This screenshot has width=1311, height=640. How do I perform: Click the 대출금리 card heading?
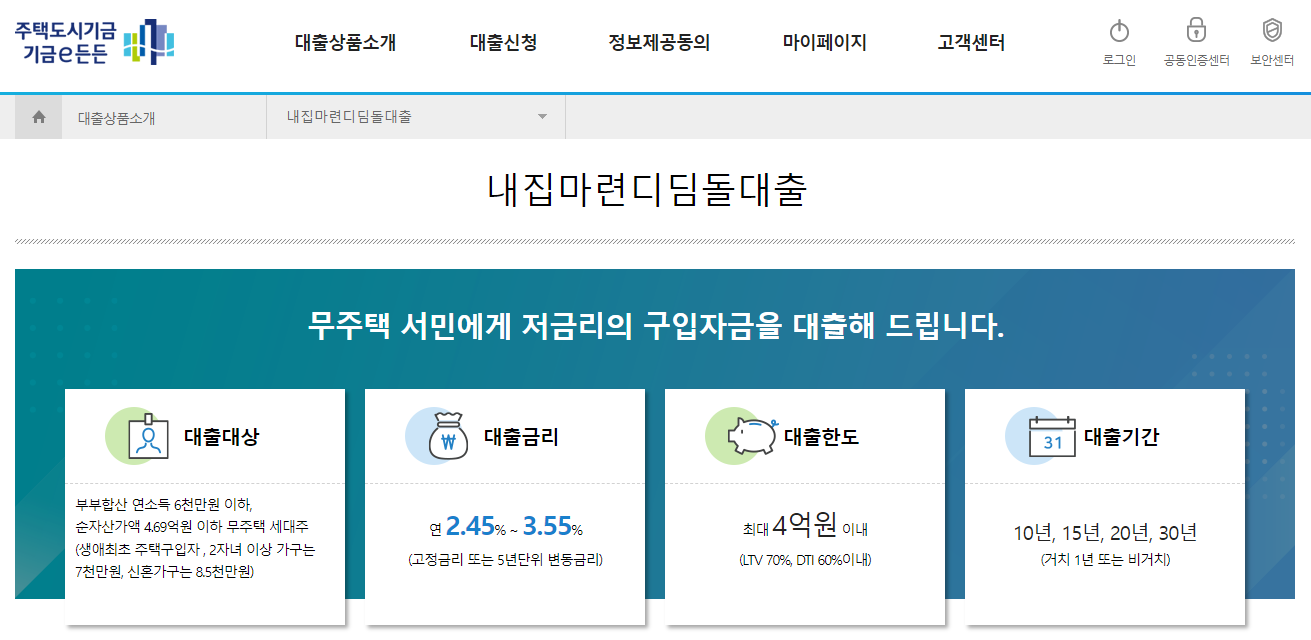[x=521, y=437]
